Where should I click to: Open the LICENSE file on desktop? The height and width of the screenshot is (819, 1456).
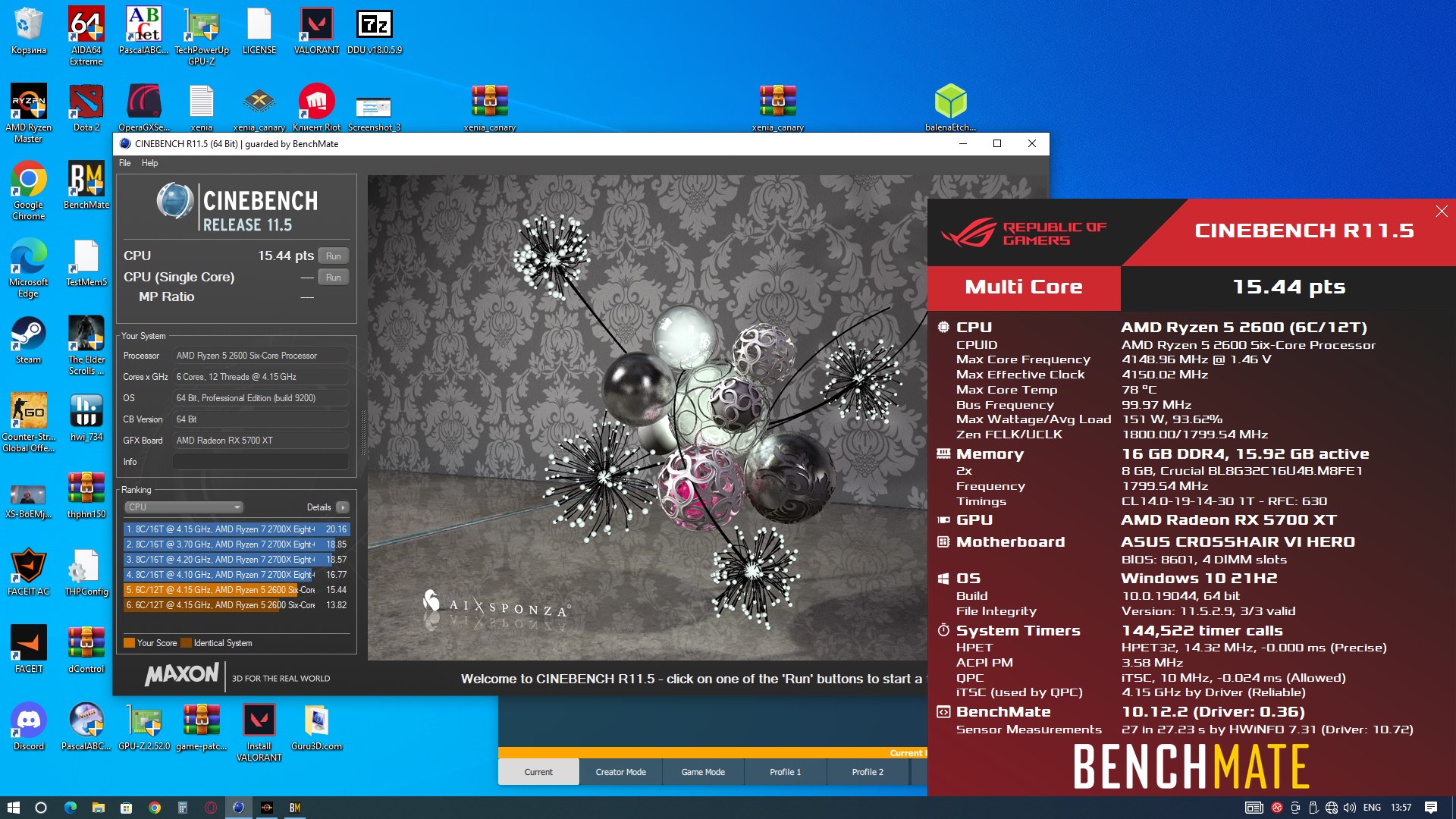(259, 31)
